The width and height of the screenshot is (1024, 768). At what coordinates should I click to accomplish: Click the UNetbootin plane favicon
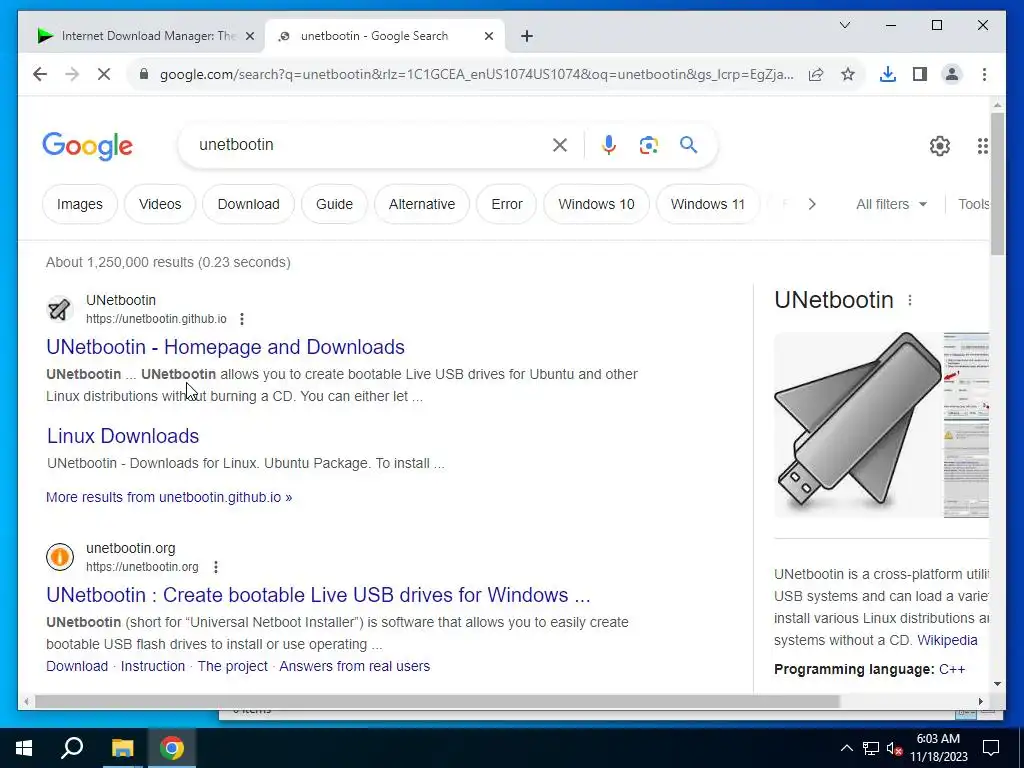[59, 309]
